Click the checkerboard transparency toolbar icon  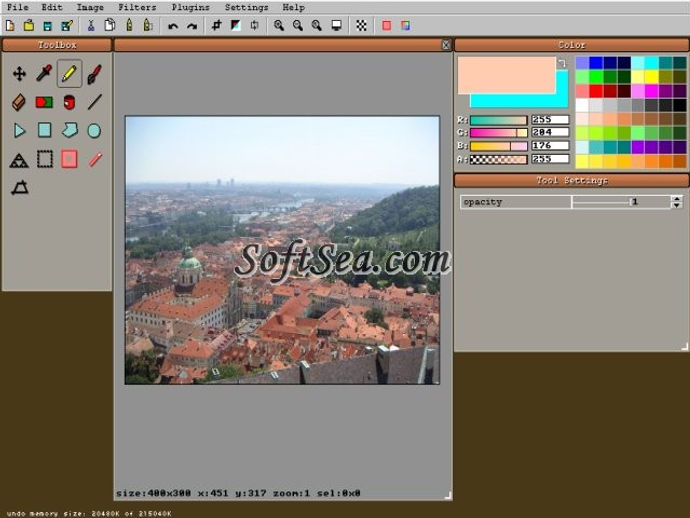click(x=361, y=26)
